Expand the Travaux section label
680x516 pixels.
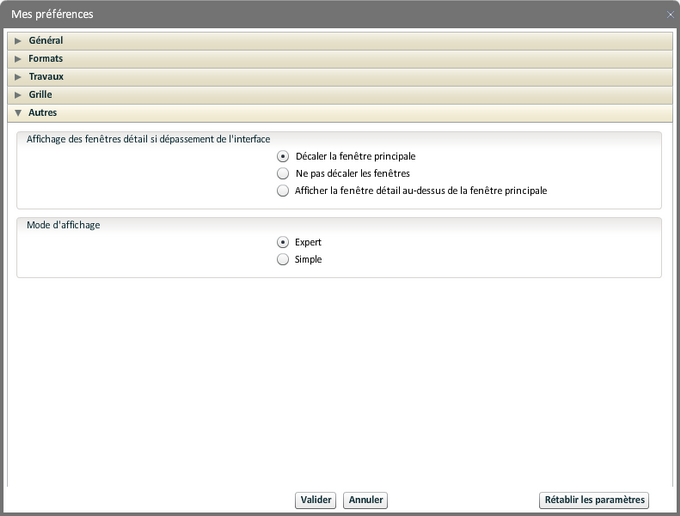[46, 77]
